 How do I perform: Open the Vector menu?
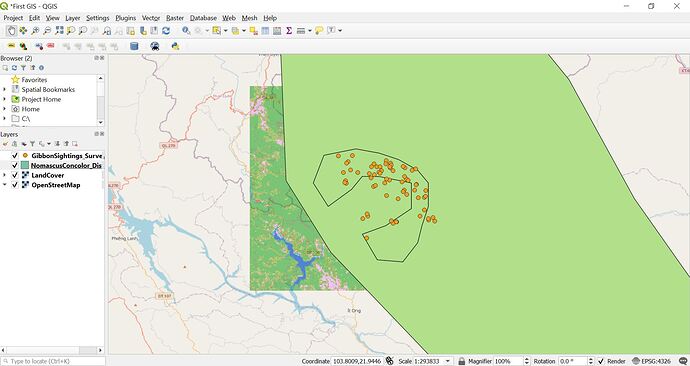[151, 18]
